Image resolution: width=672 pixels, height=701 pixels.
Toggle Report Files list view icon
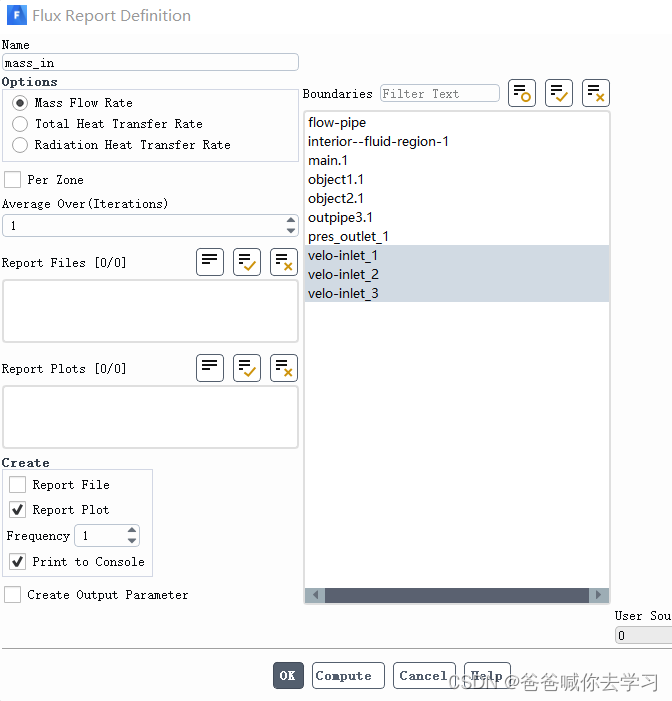(x=210, y=262)
